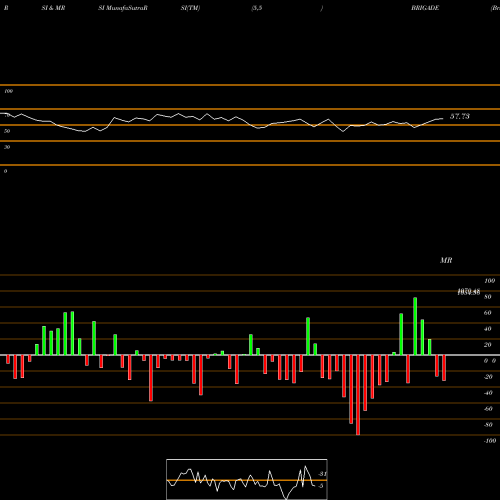Click the BRIGADE ticker label
Screen dimensions: 500x500
pos(425,8)
